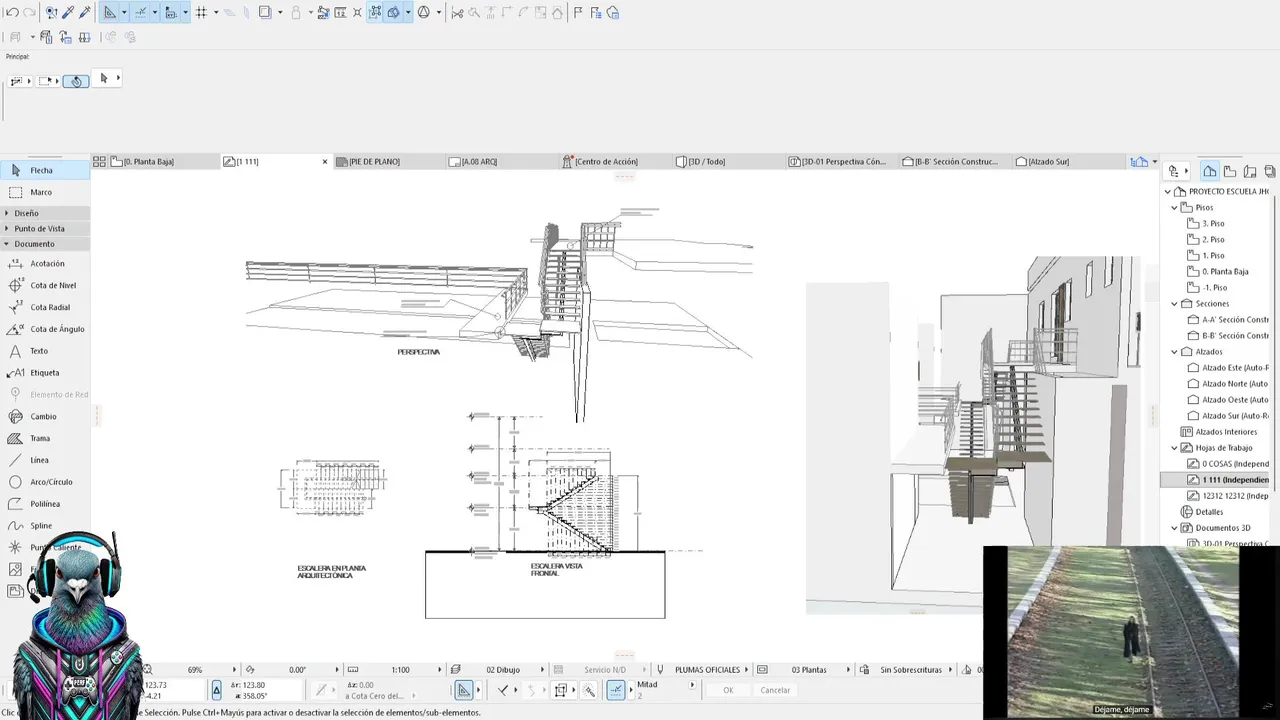Toggle the highlighted quick selection icon under Principal
1280x720 pixels.
tap(76, 80)
